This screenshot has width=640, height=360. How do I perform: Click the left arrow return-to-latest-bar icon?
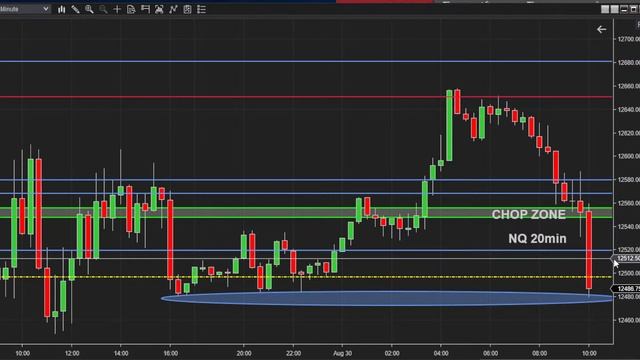pos(601,29)
